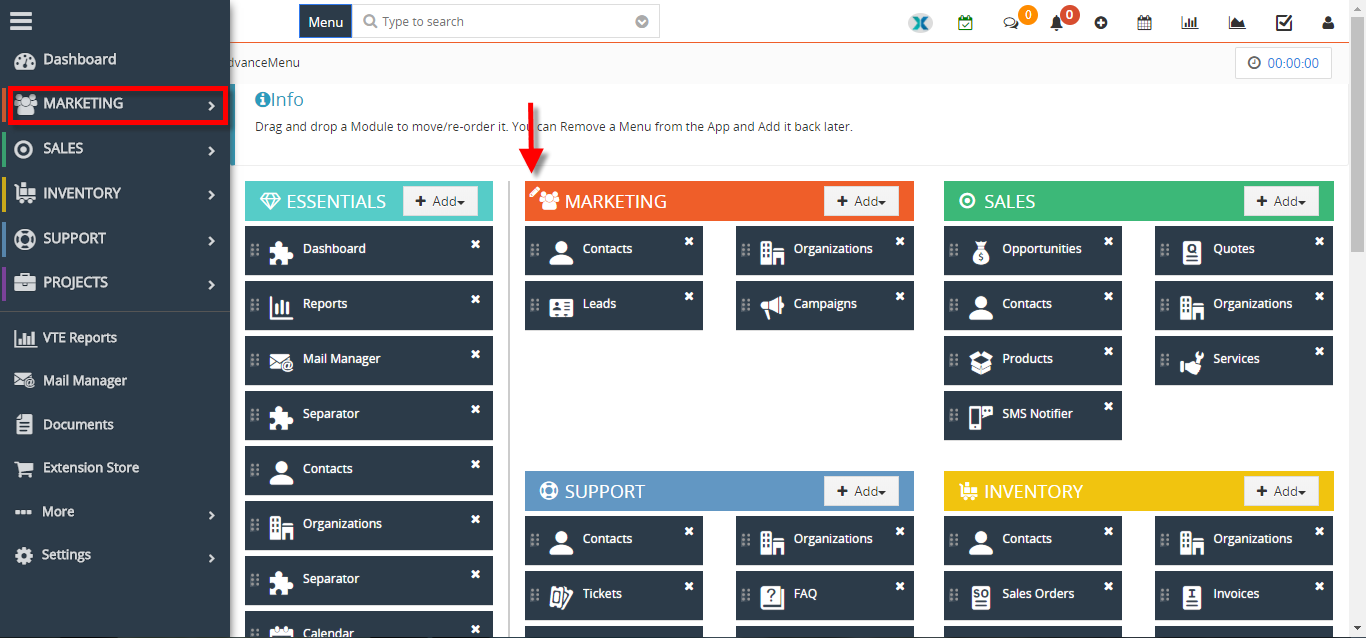This screenshot has width=1366, height=638.
Task: Expand the More sidebar menu
Action: (115, 512)
